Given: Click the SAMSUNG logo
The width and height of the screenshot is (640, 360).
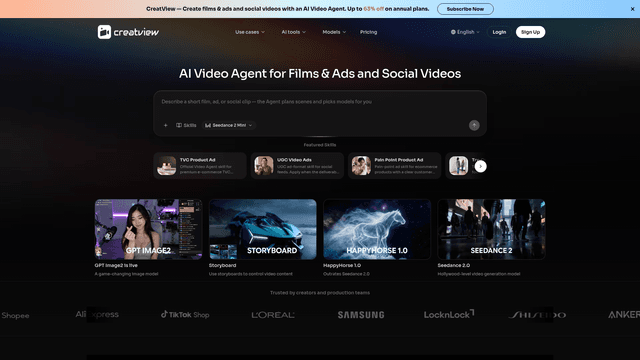Looking at the screenshot, I should (x=361, y=315).
